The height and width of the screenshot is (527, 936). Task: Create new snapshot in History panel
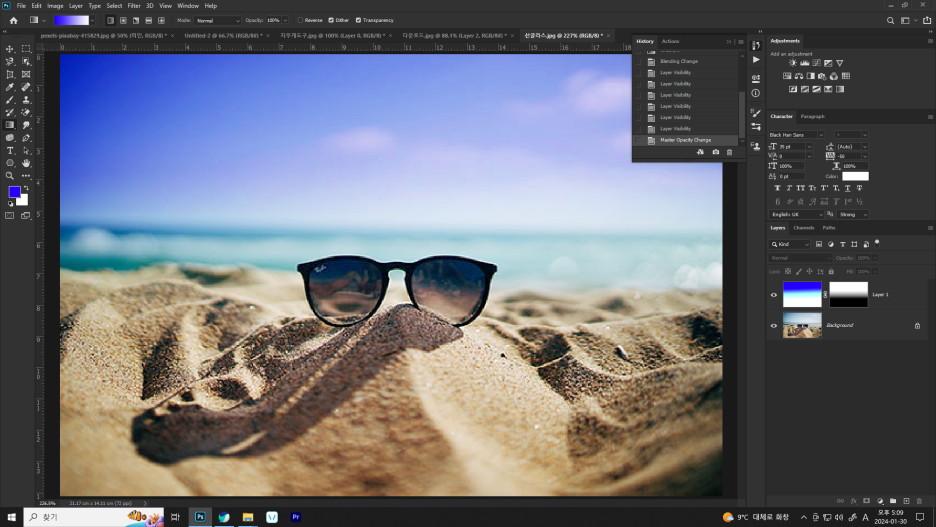[x=715, y=152]
